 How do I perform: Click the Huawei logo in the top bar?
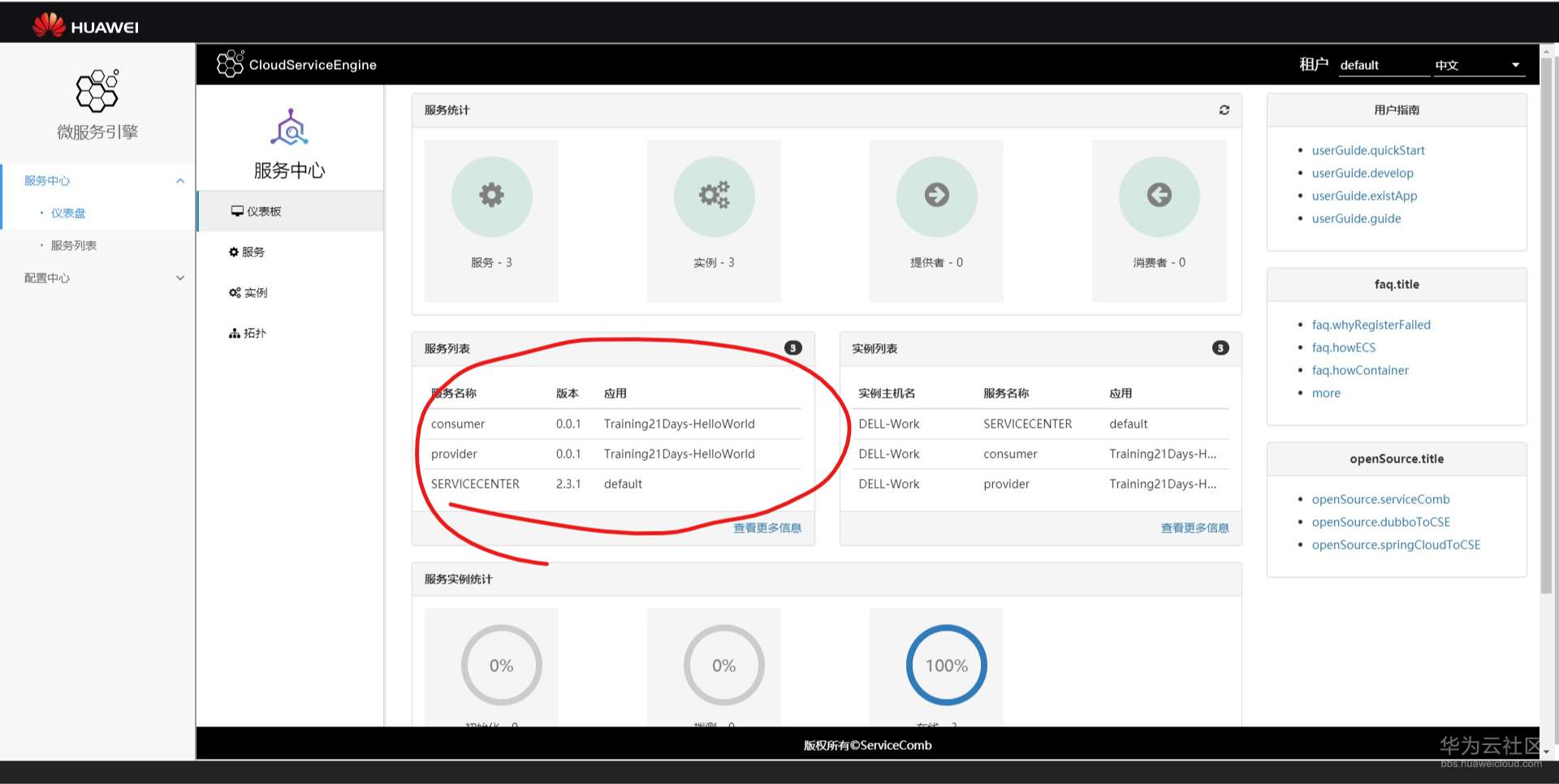point(85,25)
